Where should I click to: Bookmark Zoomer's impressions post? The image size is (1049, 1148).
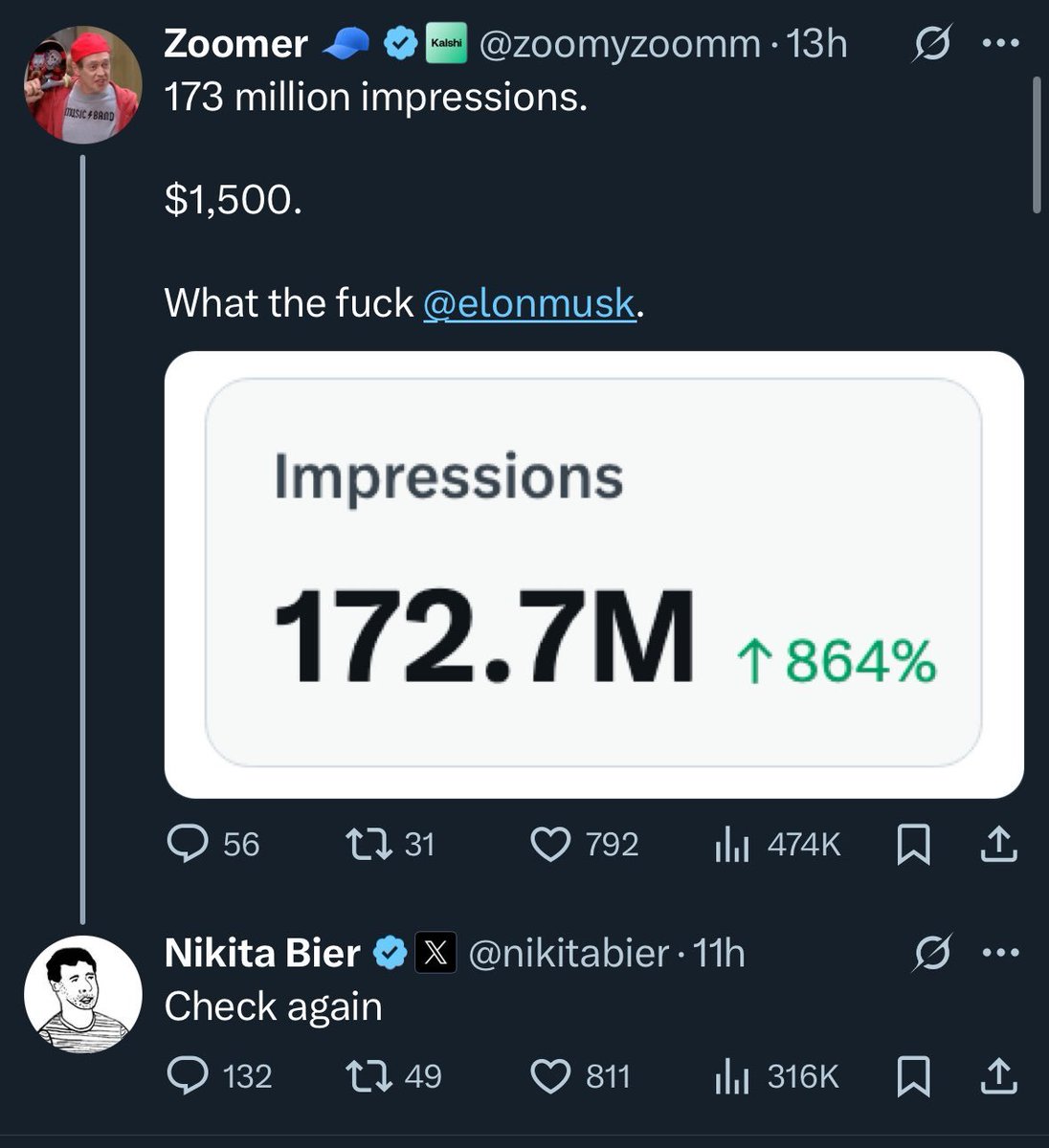tap(914, 845)
